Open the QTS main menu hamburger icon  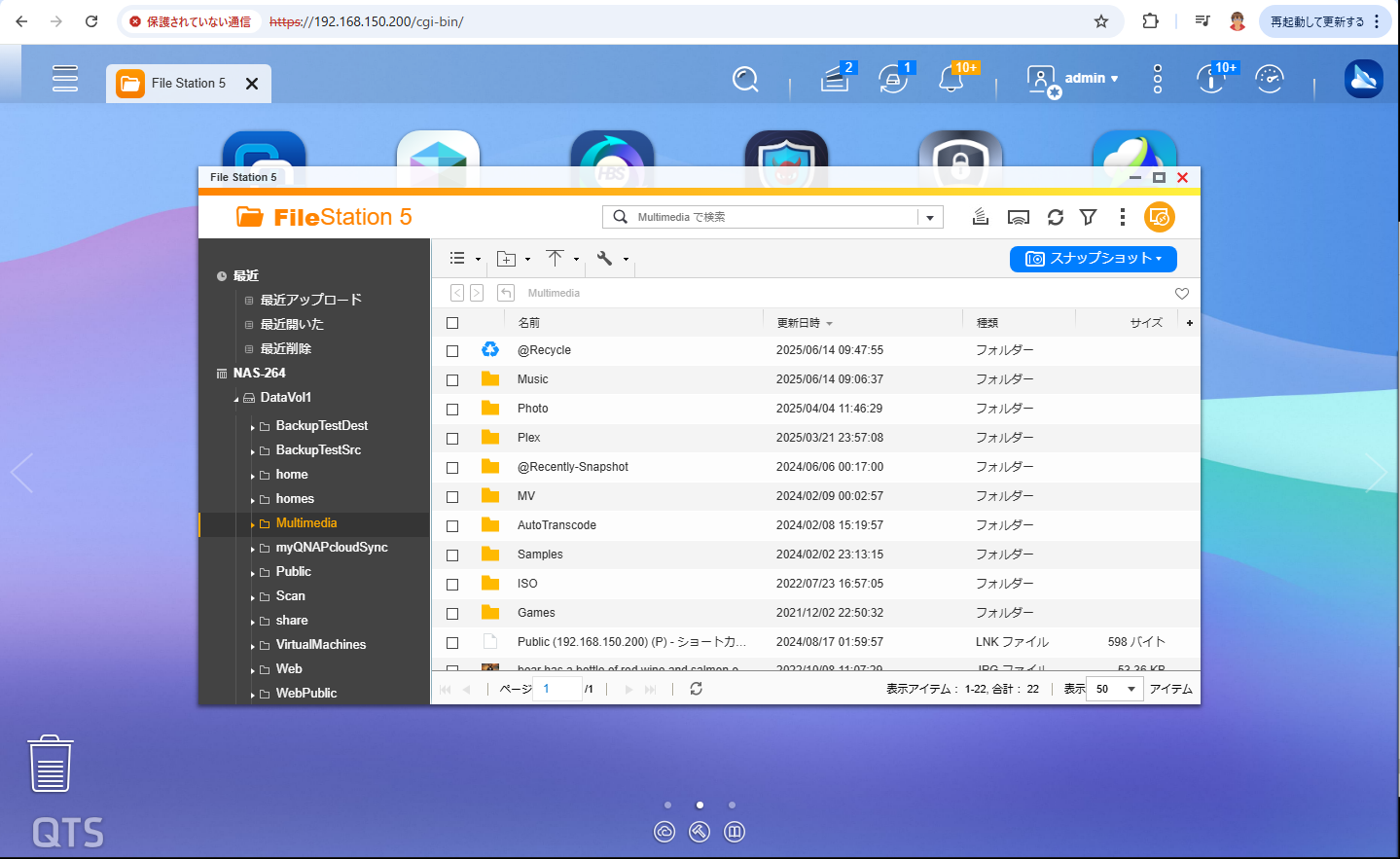pyautogui.click(x=65, y=78)
